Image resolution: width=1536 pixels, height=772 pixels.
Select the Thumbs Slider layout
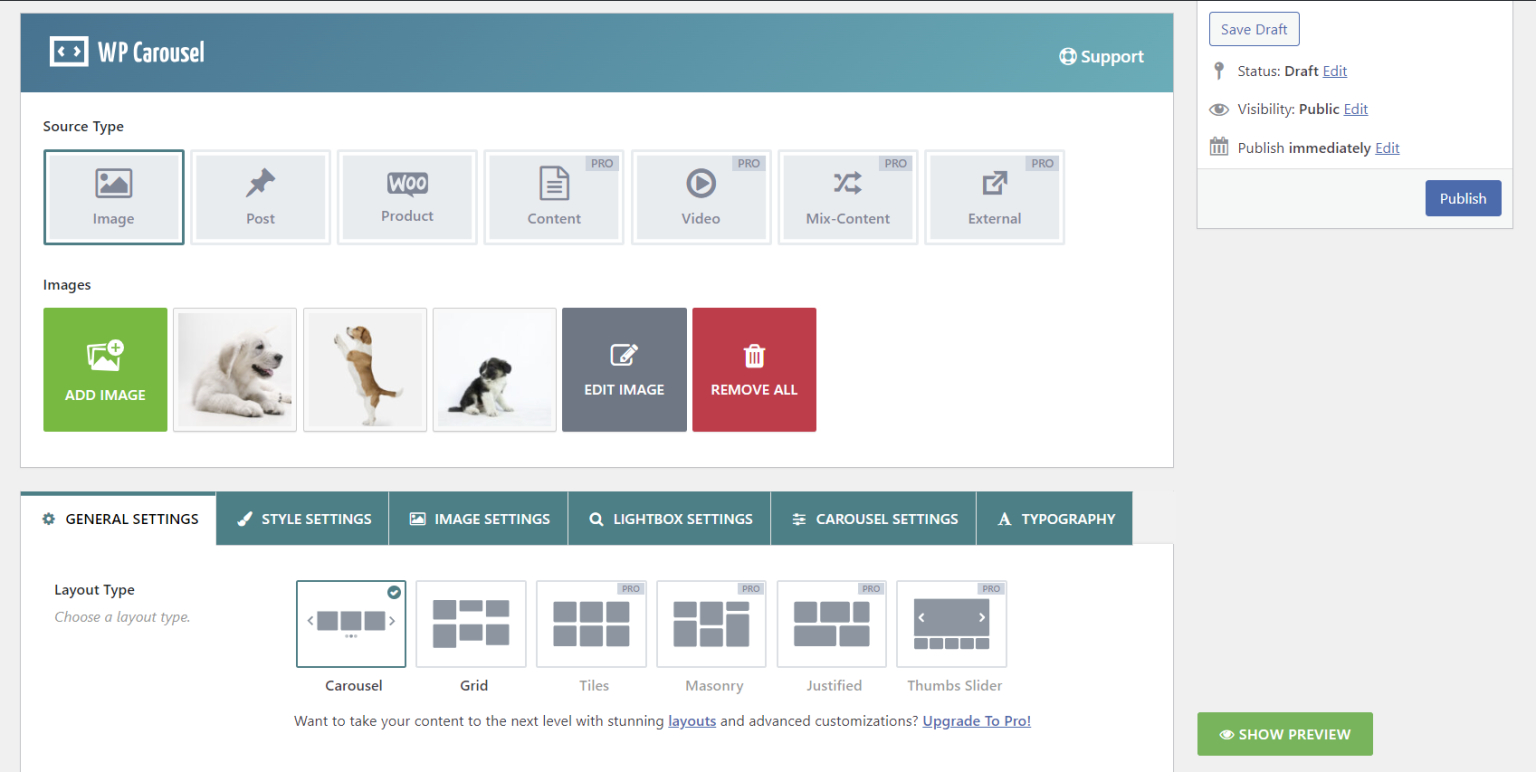(951, 623)
